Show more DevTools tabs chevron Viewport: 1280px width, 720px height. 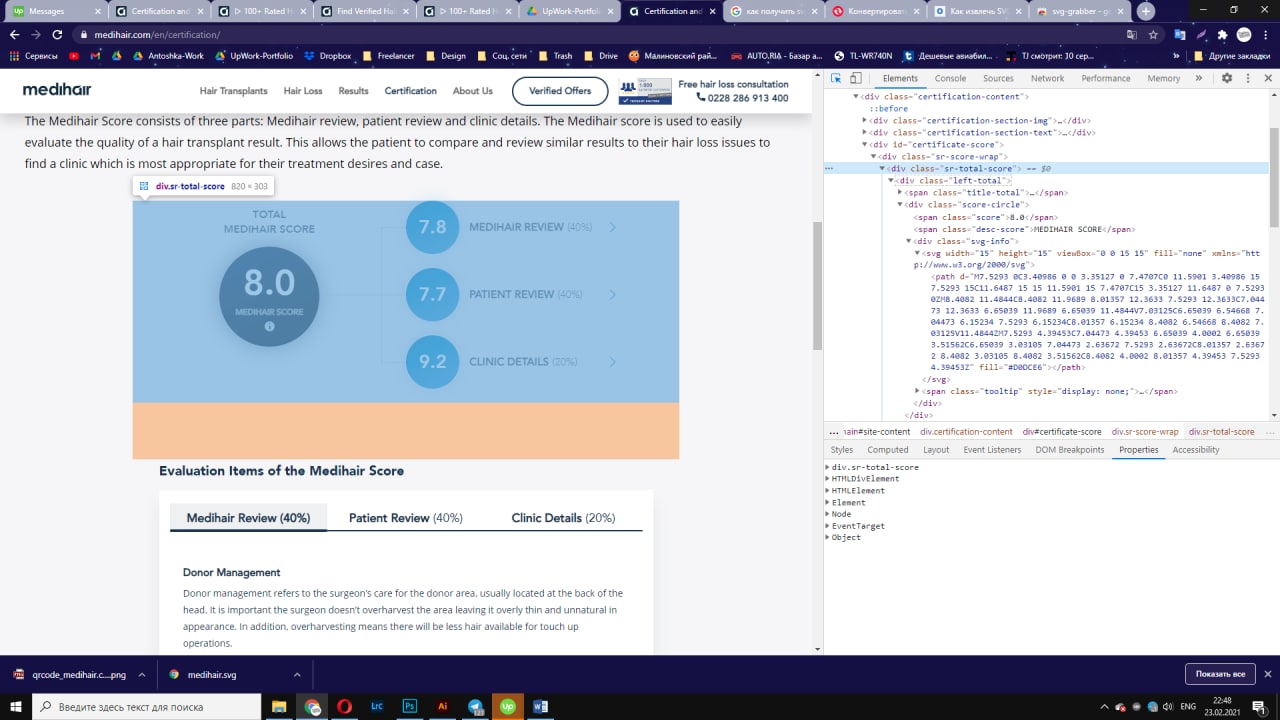tap(1199, 78)
